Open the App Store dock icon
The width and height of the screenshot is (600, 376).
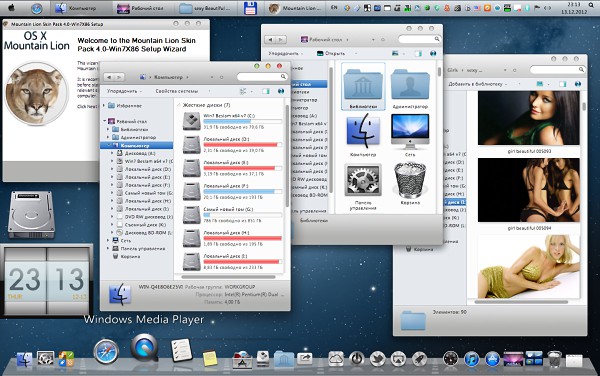point(492,359)
